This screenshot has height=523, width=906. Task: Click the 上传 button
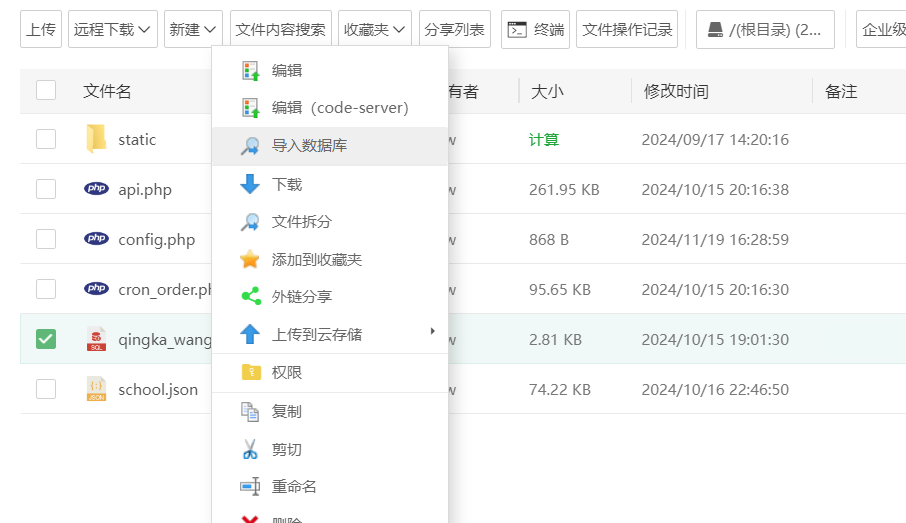point(41,30)
